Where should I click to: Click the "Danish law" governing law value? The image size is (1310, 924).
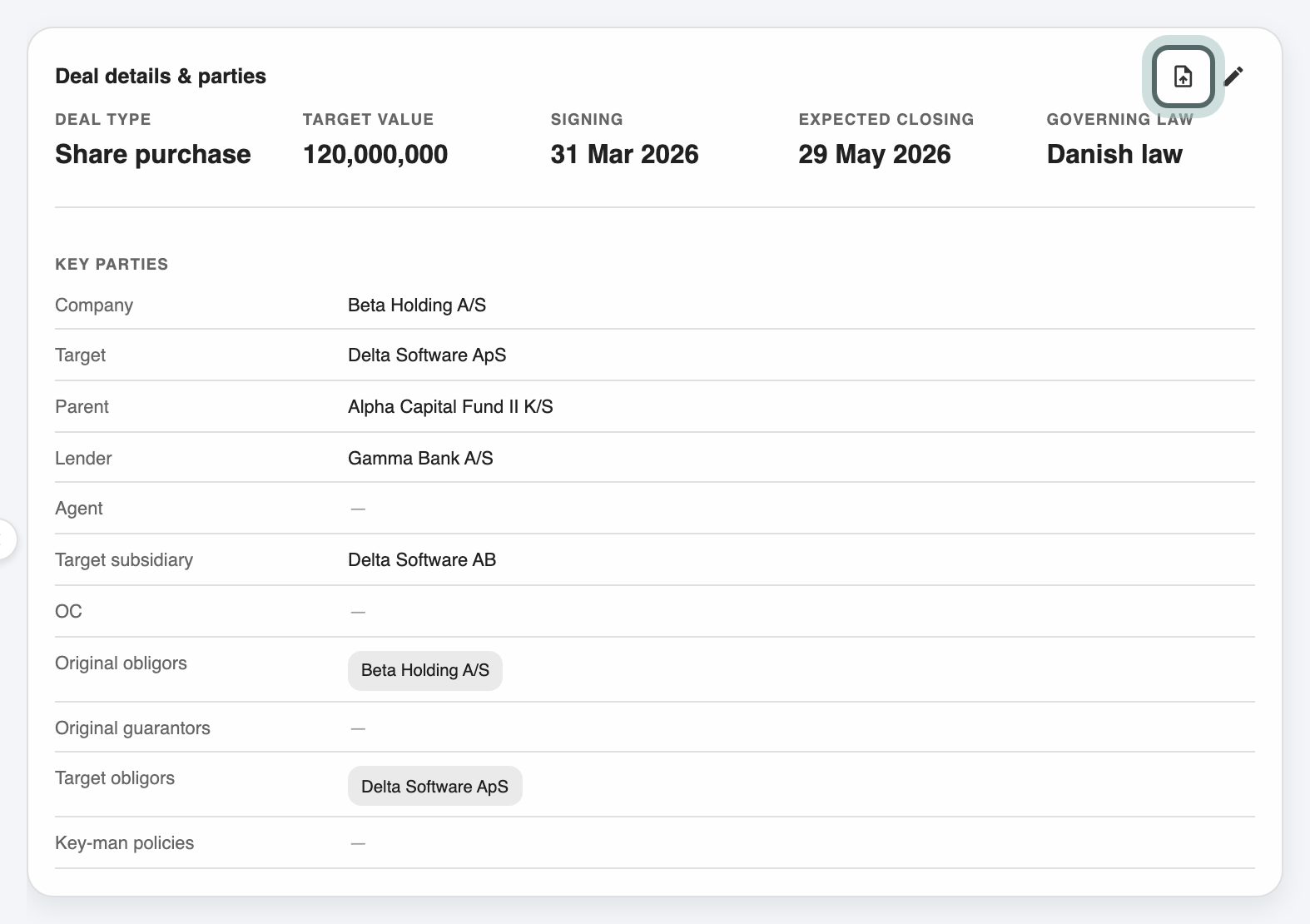click(1114, 155)
